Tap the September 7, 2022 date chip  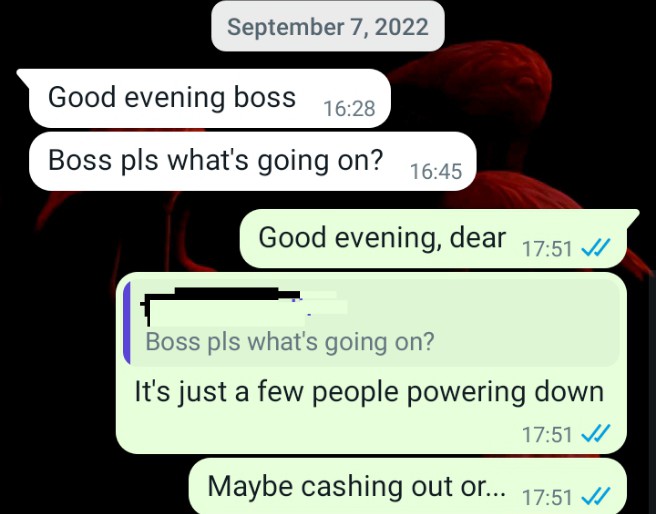328,26
